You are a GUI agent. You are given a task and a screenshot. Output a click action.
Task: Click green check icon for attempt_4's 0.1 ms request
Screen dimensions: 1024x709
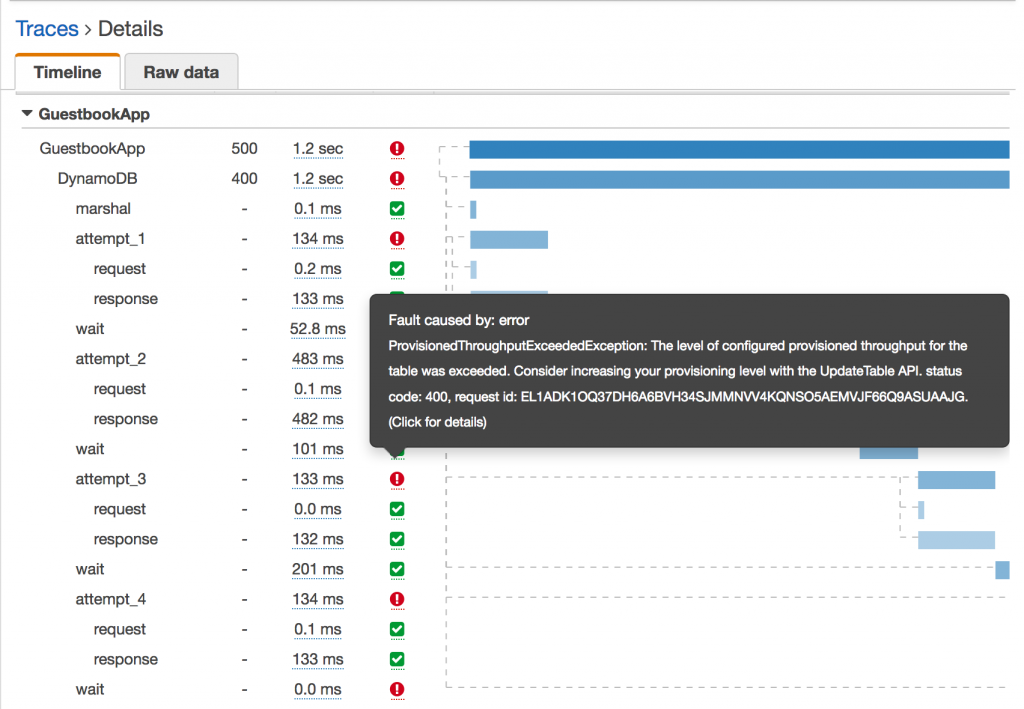397,629
